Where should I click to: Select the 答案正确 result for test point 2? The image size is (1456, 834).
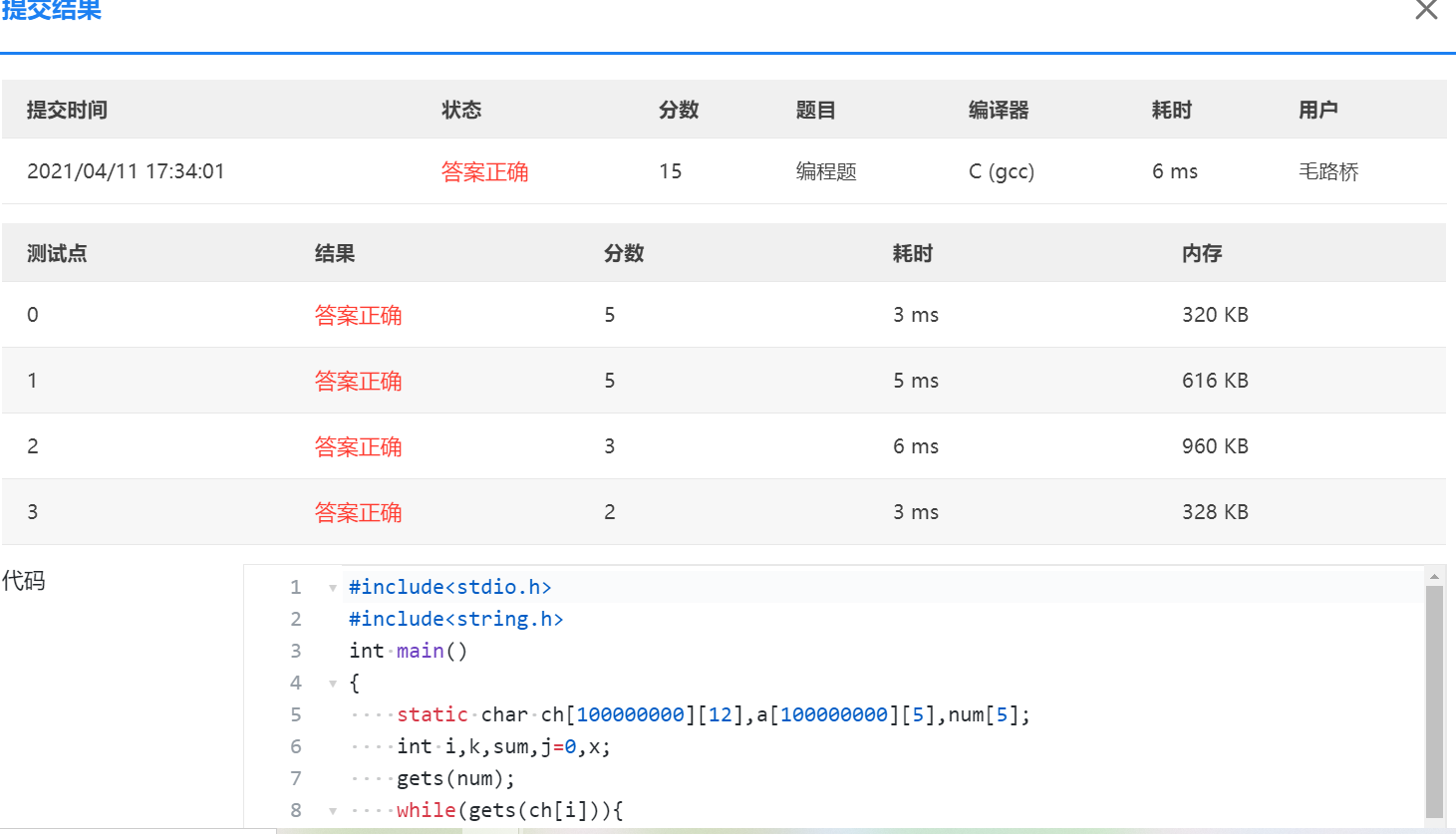(358, 446)
